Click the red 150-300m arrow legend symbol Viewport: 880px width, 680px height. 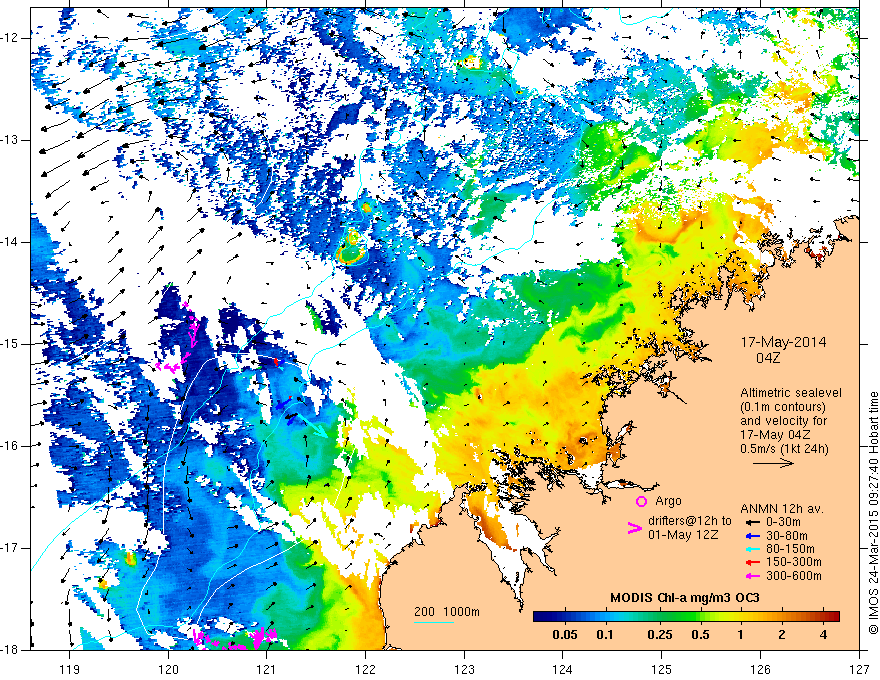(x=752, y=562)
